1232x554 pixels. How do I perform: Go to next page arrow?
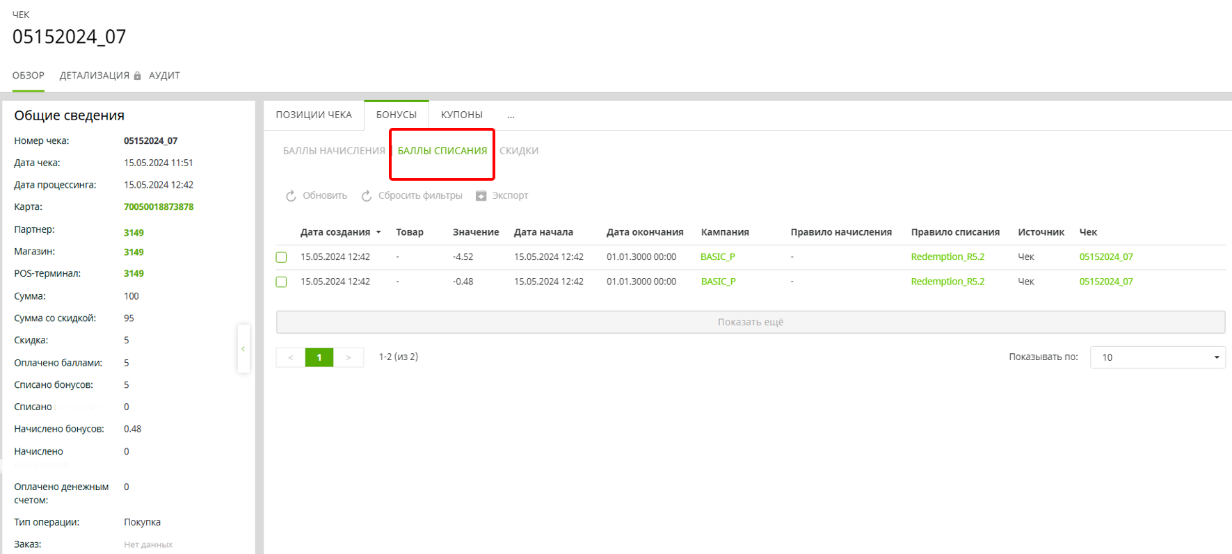(x=348, y=357)
